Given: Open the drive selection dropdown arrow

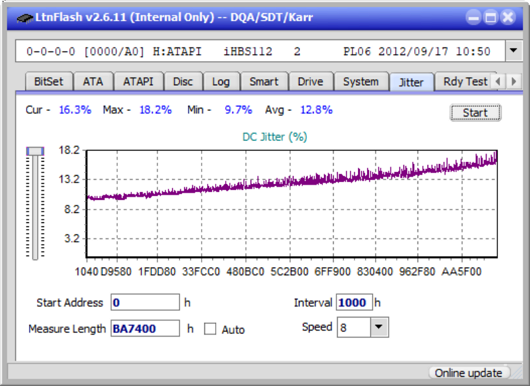Looking at the screenshot, I should (514, 51).
